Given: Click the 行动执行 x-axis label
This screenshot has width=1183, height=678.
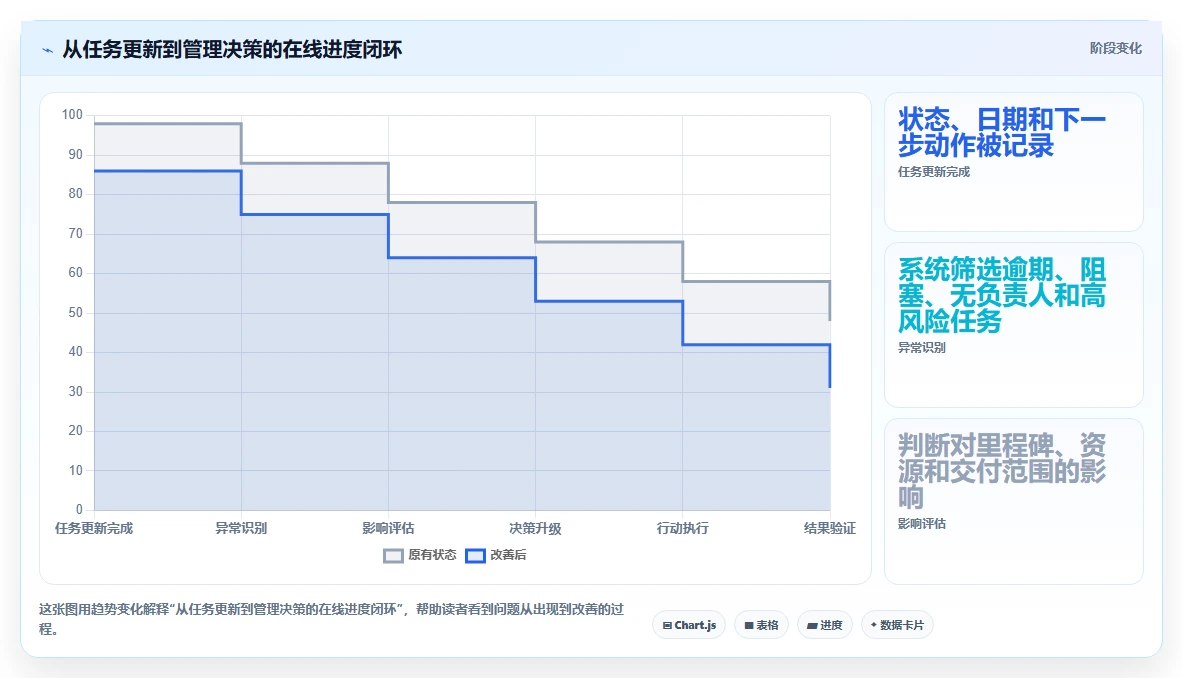Looking at the screenshot, I should pos(683,529).
